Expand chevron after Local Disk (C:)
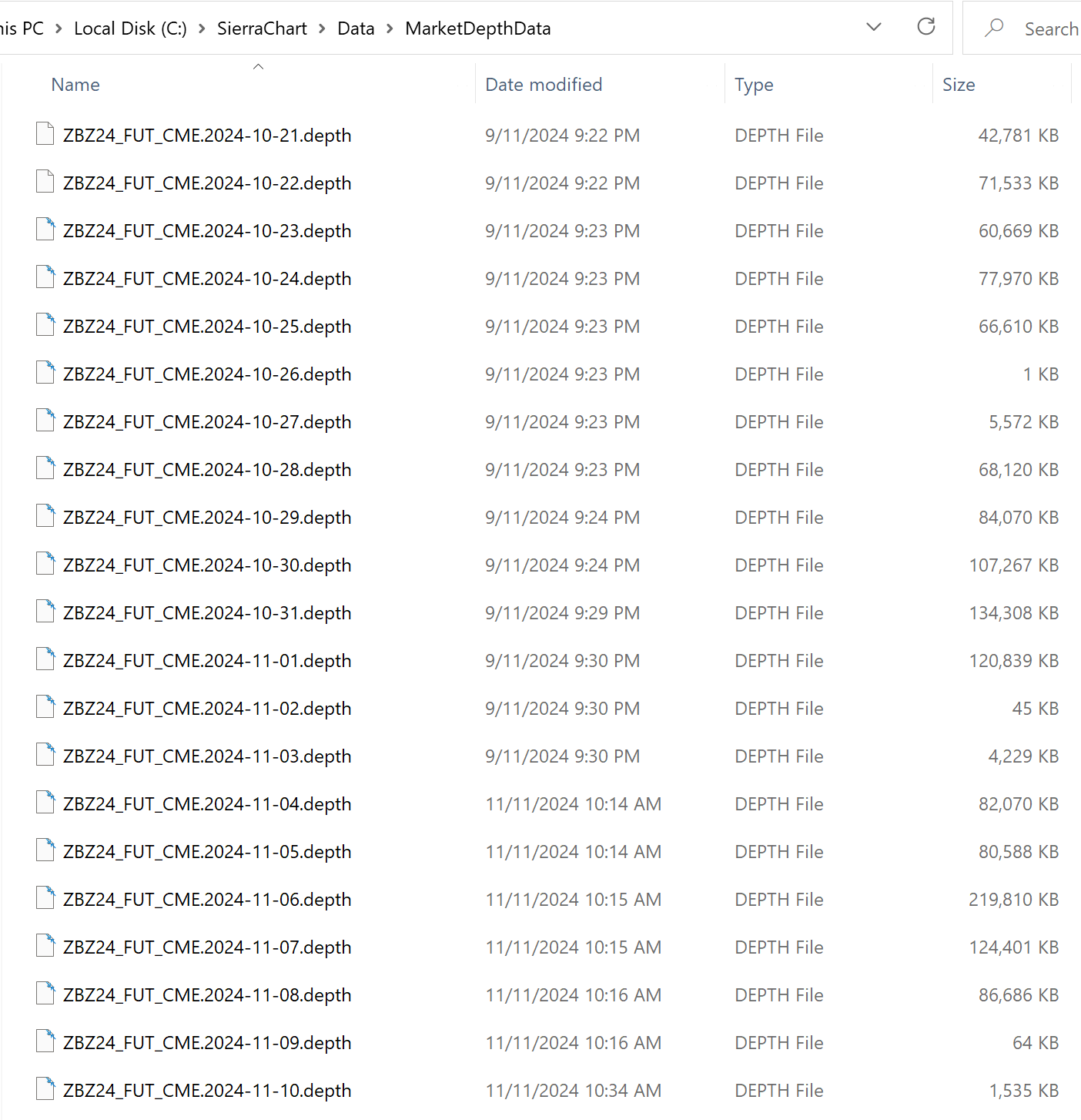The image size is (1081, 1120). point(202,29)
